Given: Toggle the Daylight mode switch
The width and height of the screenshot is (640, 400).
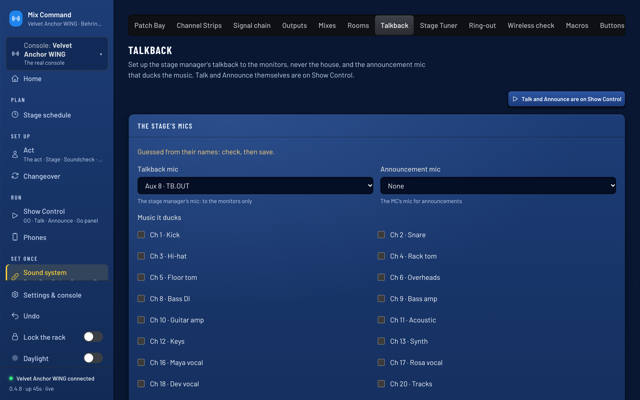Looking at the screenshot, I should [x=93, y=358].
